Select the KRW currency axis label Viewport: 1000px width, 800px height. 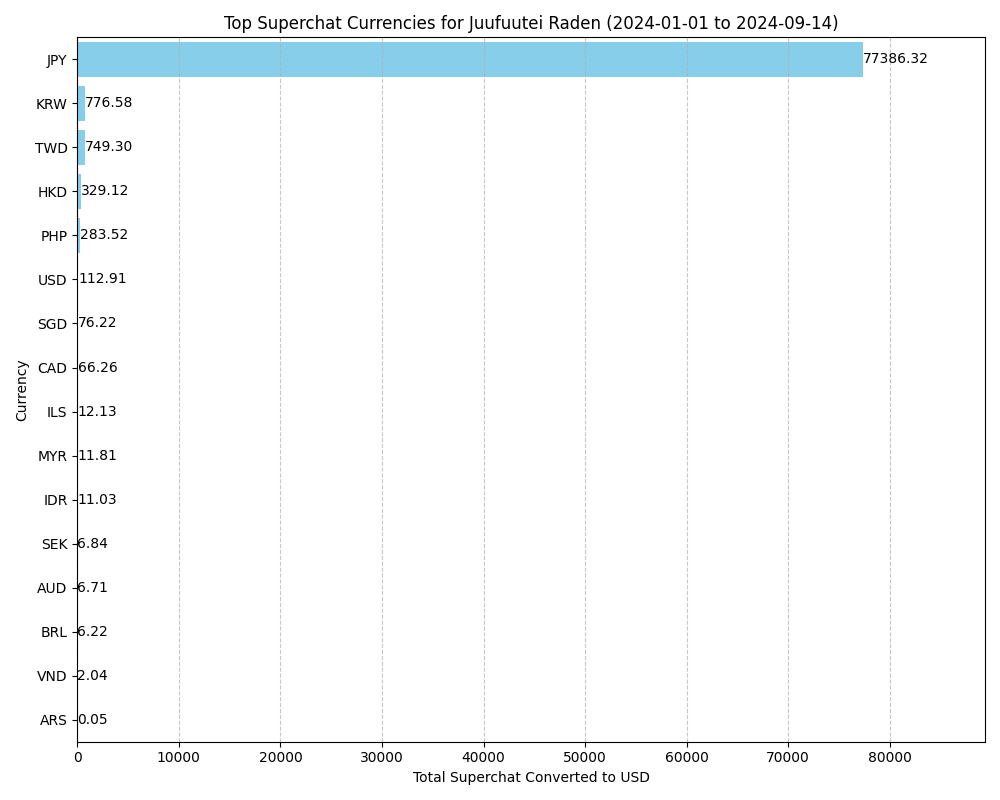(x=51, y=104)
